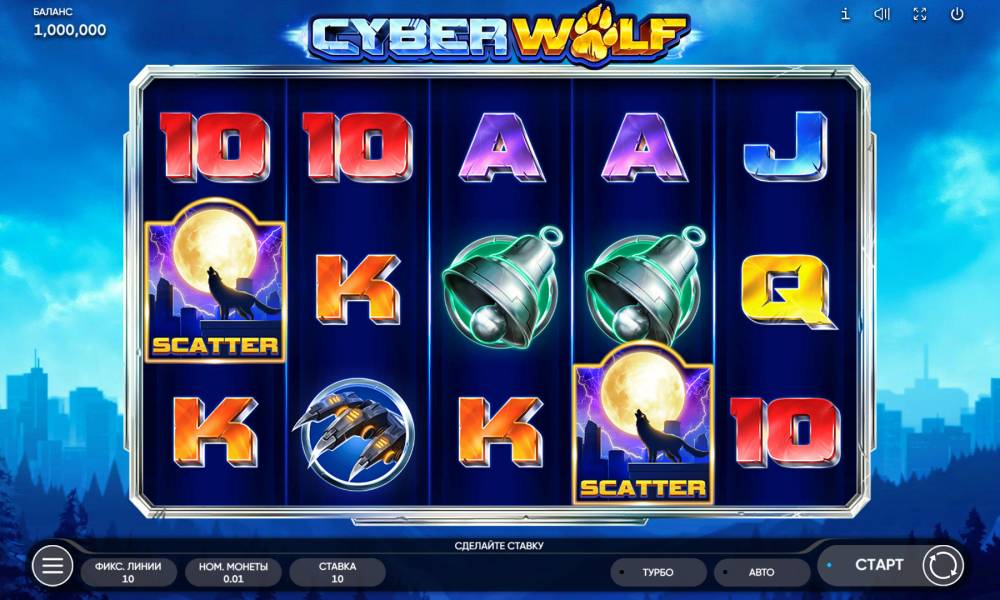
Task: Open НОМ. МОНЕТЫ coin value selector
Action: tap(233, 572)
